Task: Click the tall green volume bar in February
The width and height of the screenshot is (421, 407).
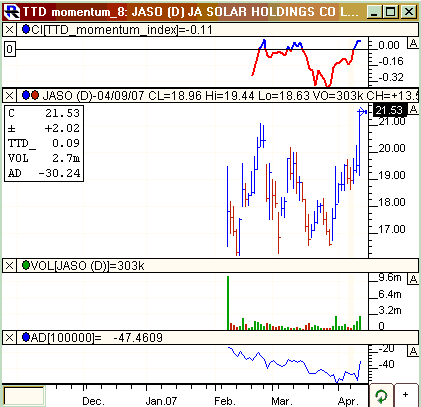Action: pos(228,303)
